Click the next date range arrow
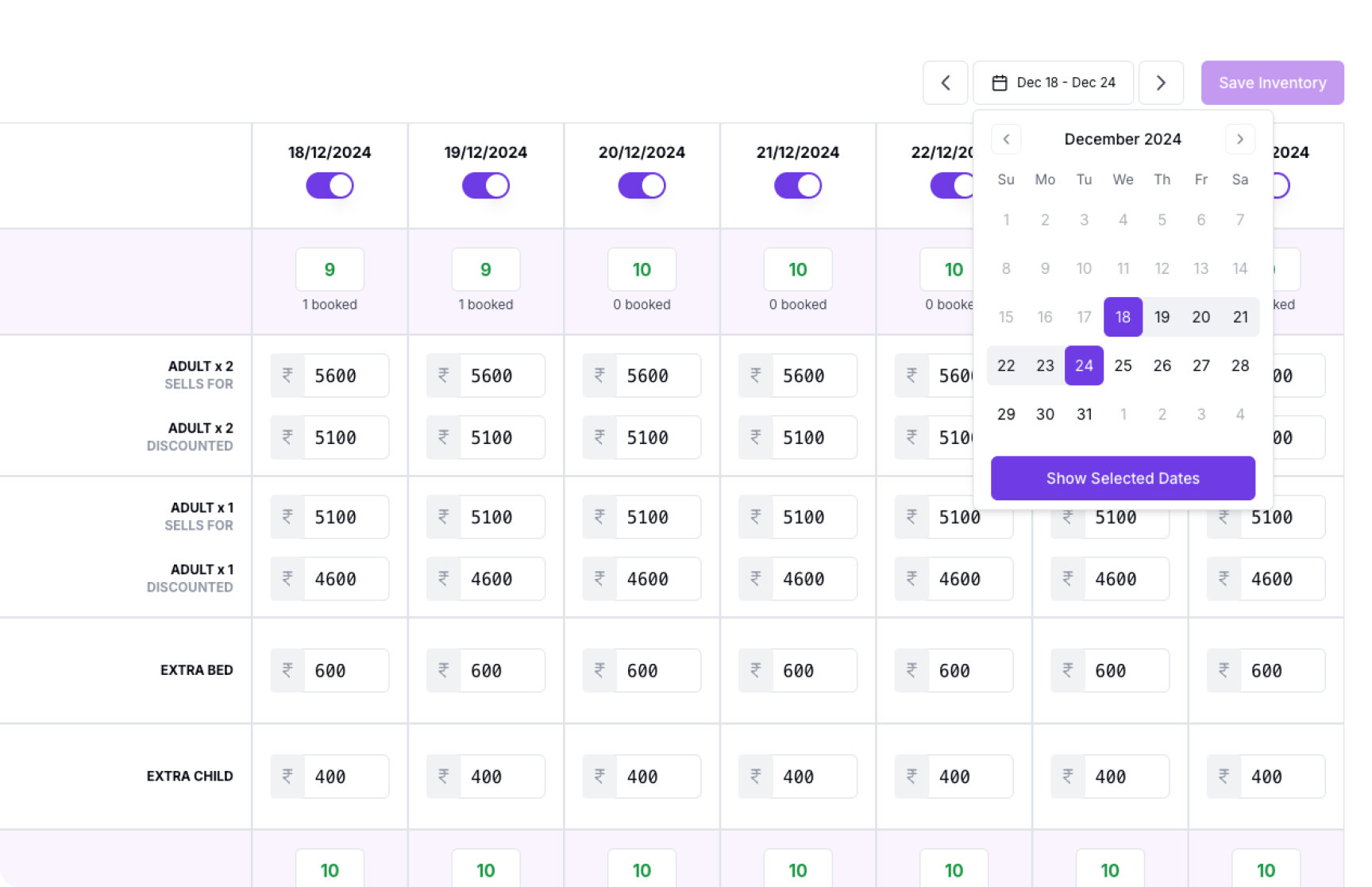Image resolution: width=1372 pixels, height=887 pixels. coord(1161,83)
